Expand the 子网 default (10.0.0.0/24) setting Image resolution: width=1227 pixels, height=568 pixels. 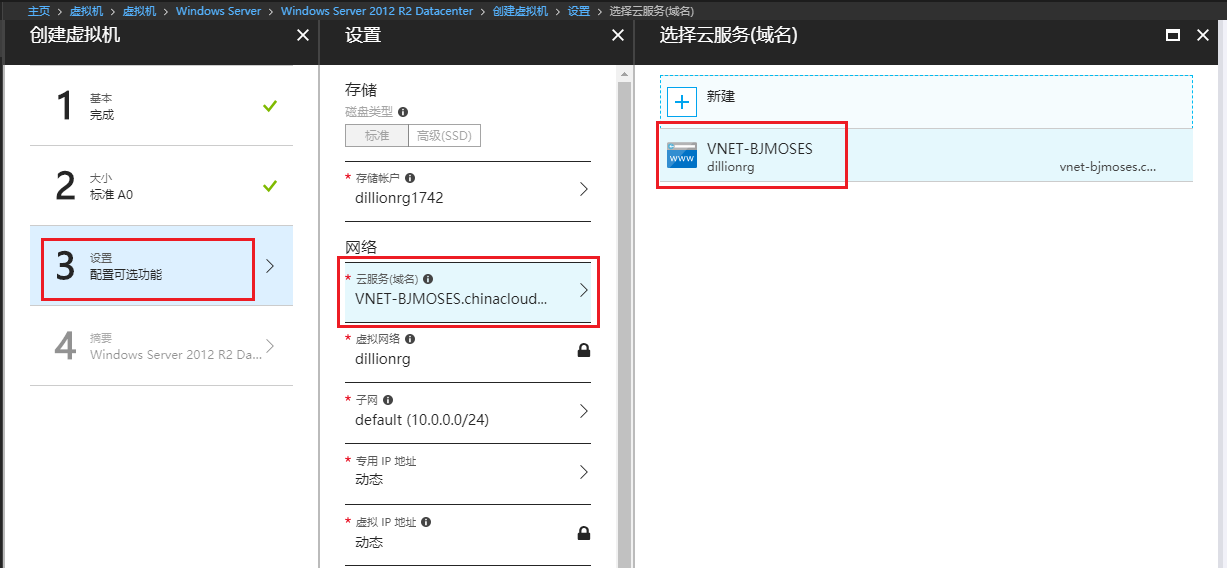(467, 411)
